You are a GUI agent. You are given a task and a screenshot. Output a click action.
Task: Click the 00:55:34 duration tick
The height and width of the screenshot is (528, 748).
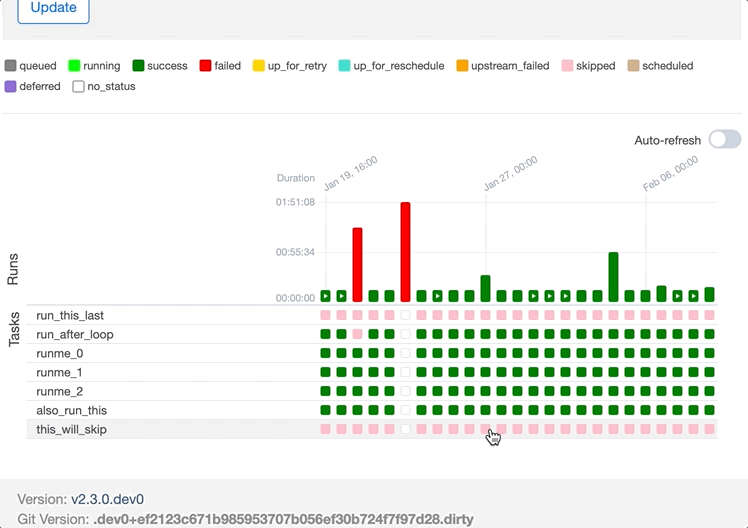click(295, 252)
